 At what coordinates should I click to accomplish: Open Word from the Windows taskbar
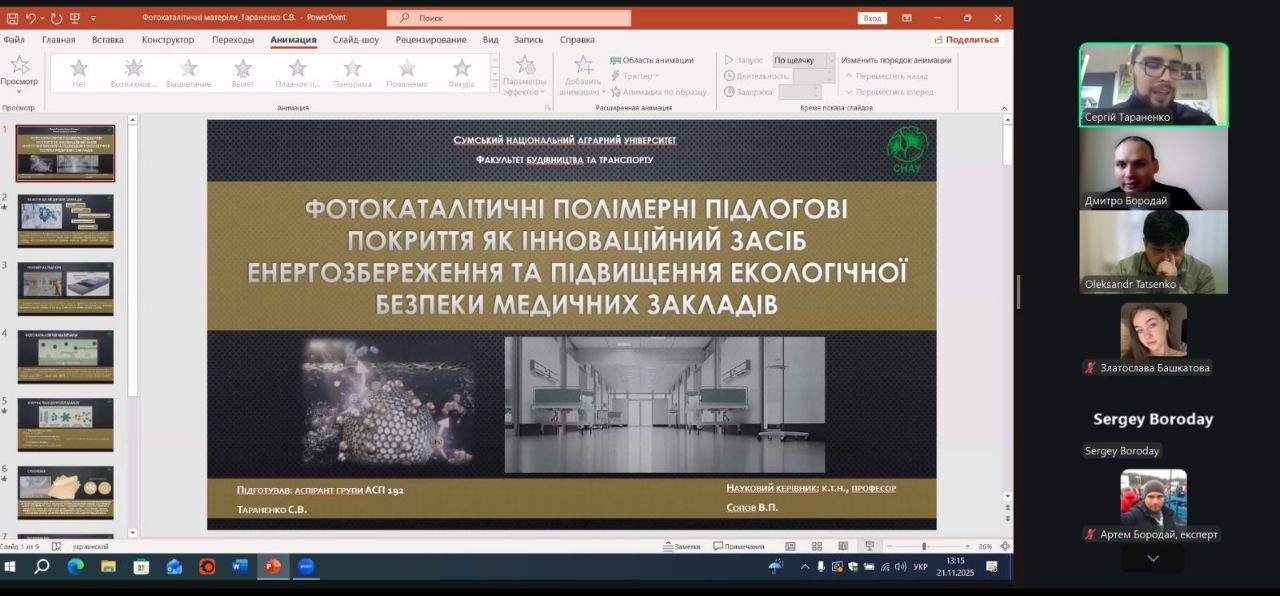point(240,566)
